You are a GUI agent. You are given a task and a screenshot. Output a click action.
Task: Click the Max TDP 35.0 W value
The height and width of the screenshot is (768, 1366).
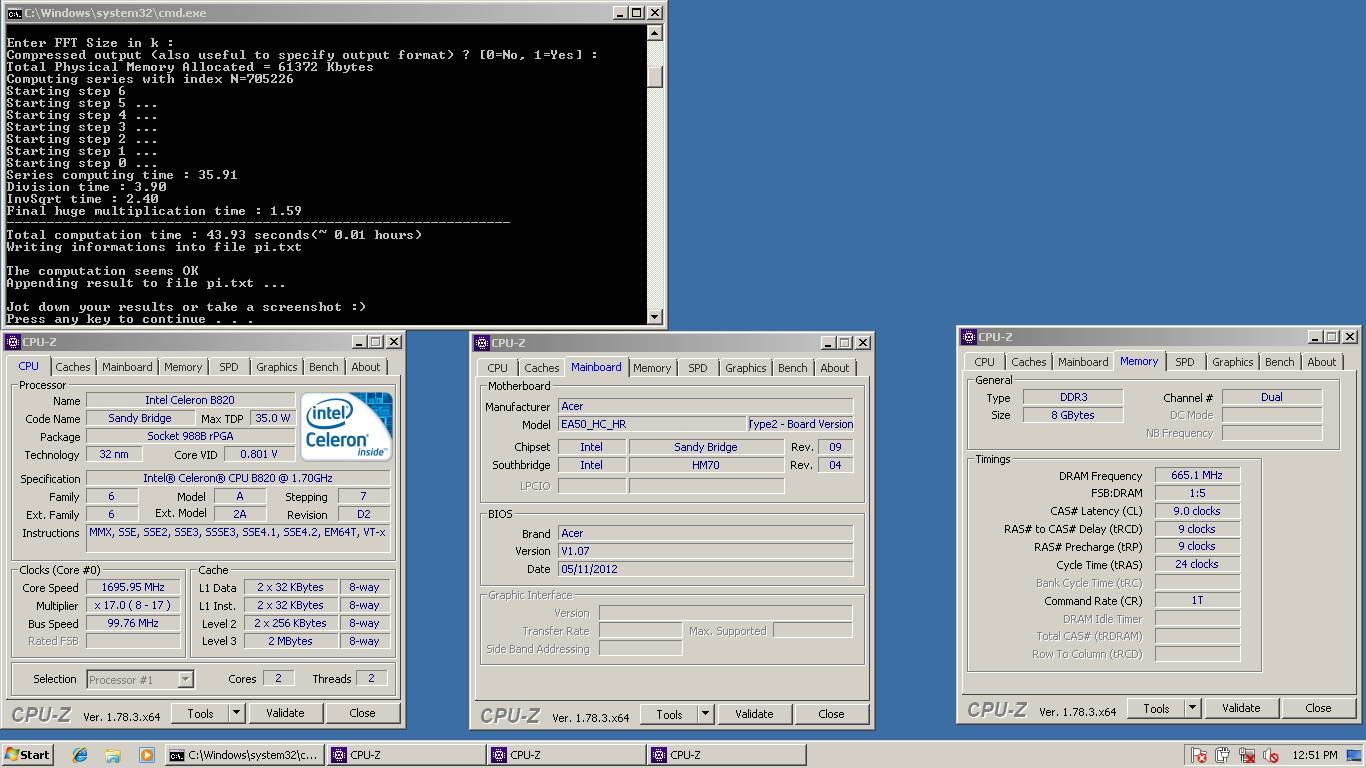pyautogui.click(x=273, y=419)
